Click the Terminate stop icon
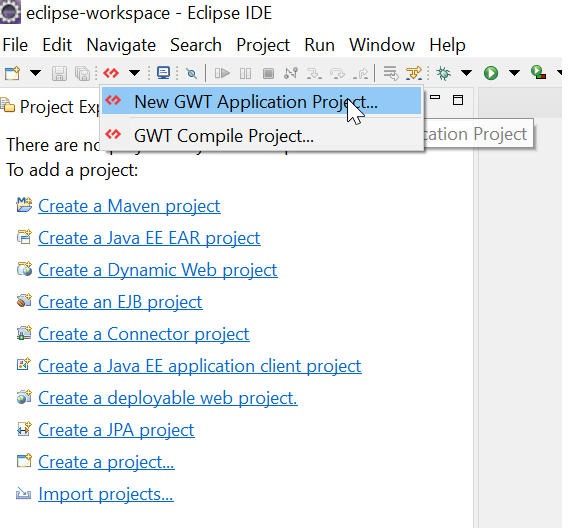 click(269, 73)
